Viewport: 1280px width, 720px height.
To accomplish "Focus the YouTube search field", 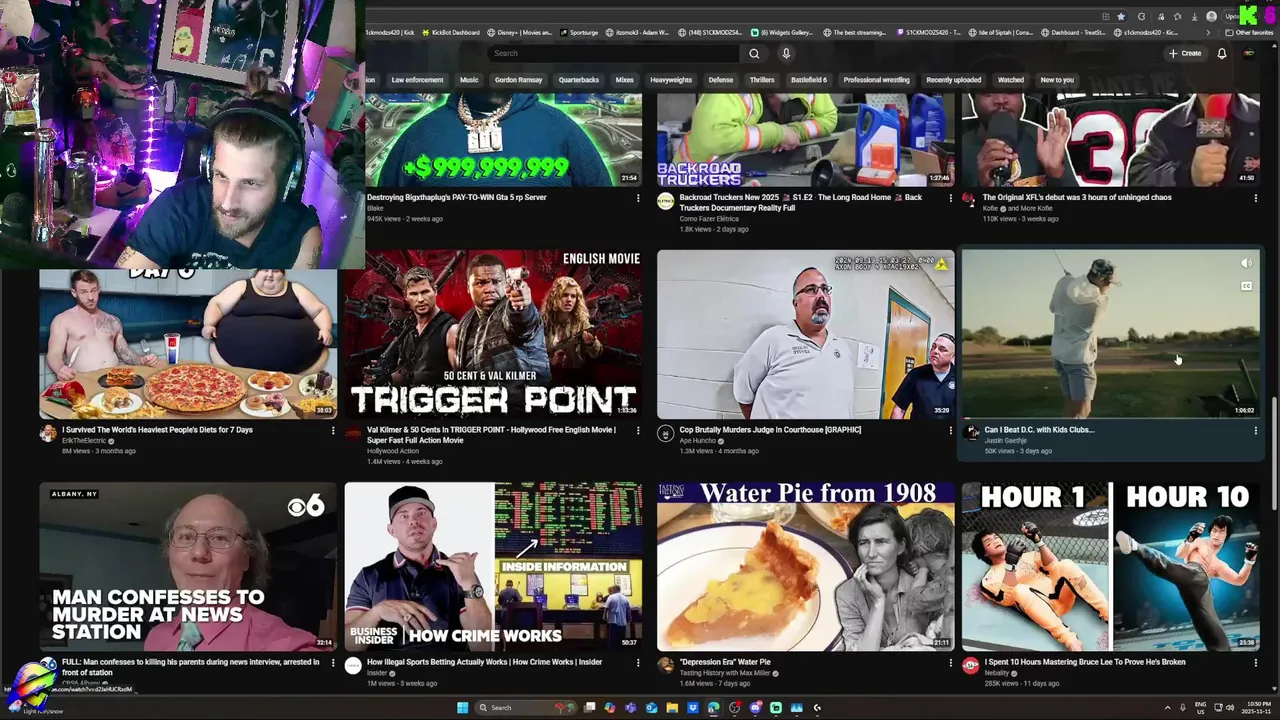I will point(615,53).
